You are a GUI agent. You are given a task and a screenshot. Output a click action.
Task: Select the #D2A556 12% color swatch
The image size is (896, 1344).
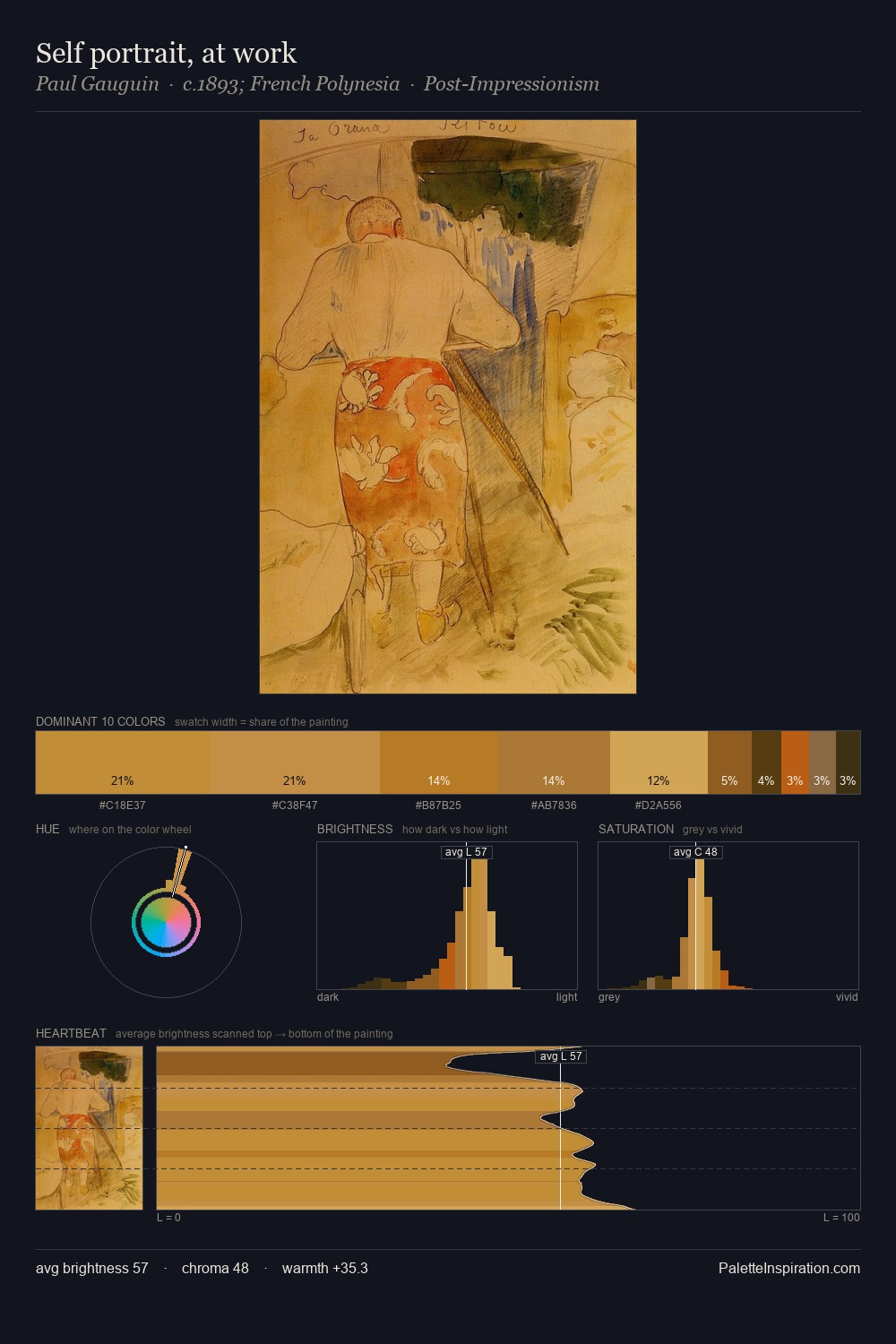click(x=659, y=762)
